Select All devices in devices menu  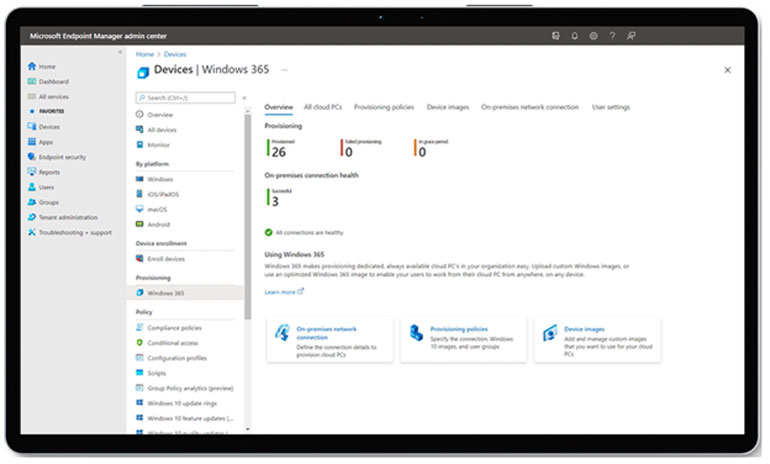(x=156, y=130)
